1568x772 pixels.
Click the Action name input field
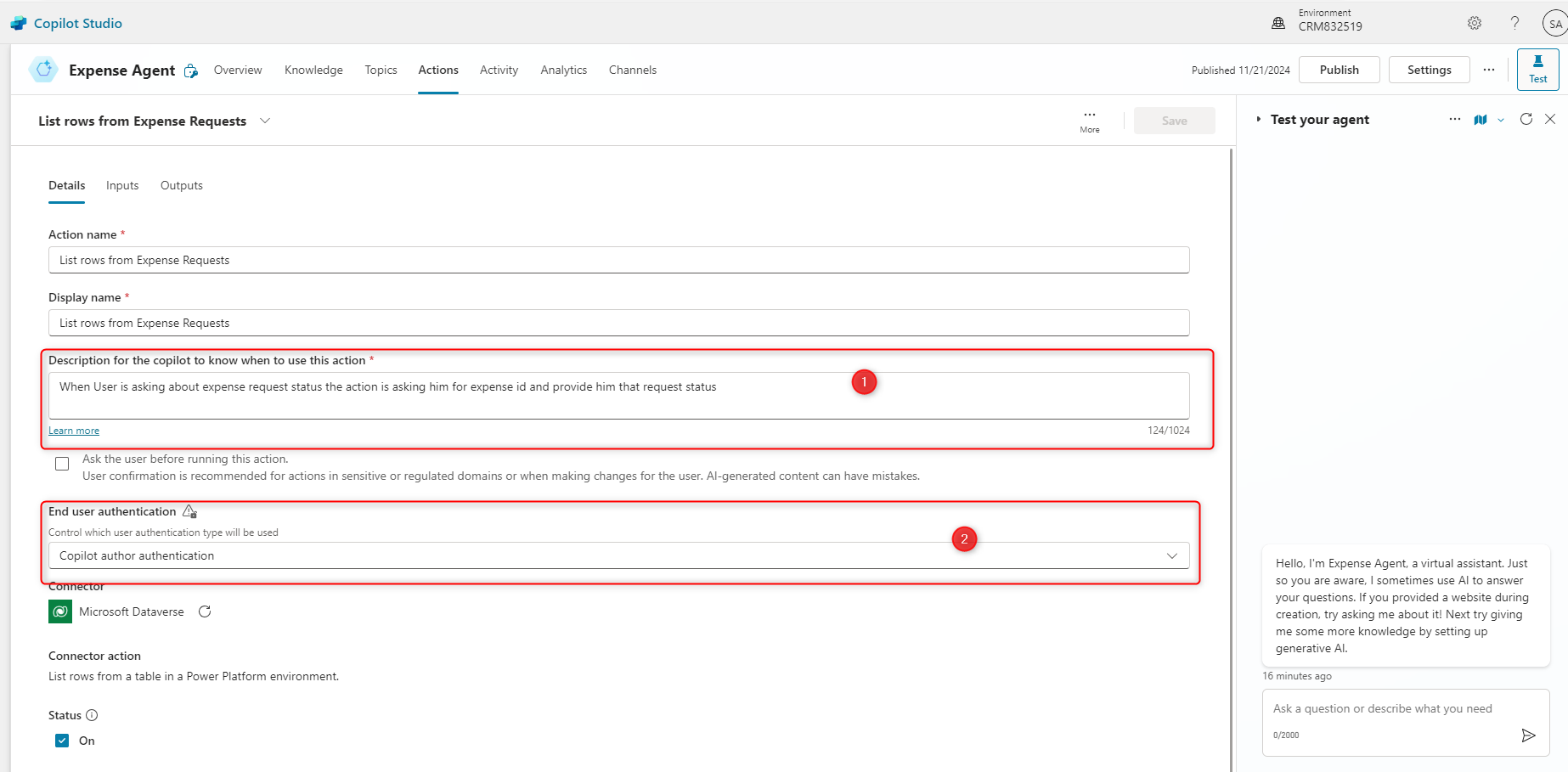click(618, 260)
